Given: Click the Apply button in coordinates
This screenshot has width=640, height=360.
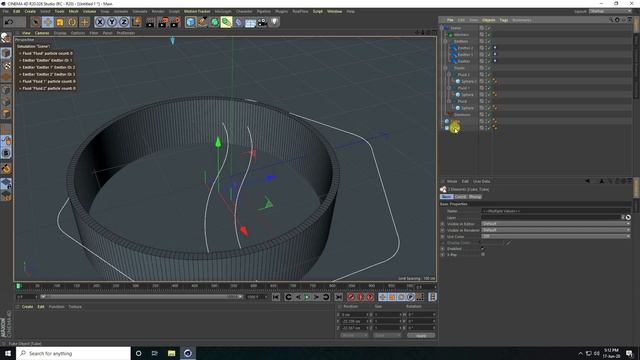Looking at the screenshot, I should click(x=421, y=336).
